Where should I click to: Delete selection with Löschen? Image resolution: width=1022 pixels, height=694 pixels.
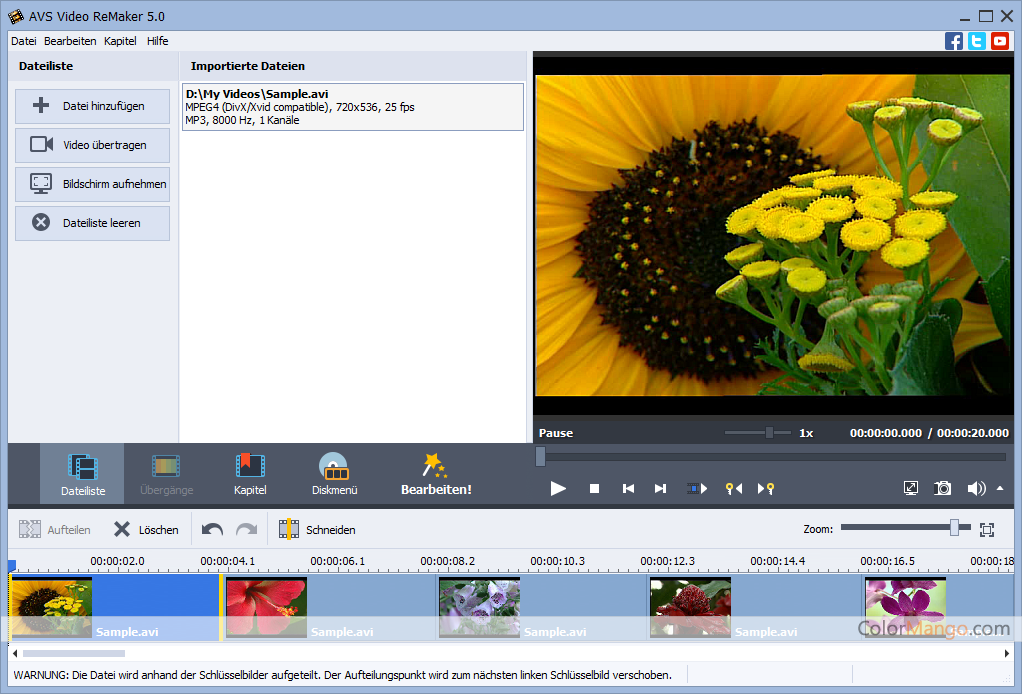(x=146, y=529)
